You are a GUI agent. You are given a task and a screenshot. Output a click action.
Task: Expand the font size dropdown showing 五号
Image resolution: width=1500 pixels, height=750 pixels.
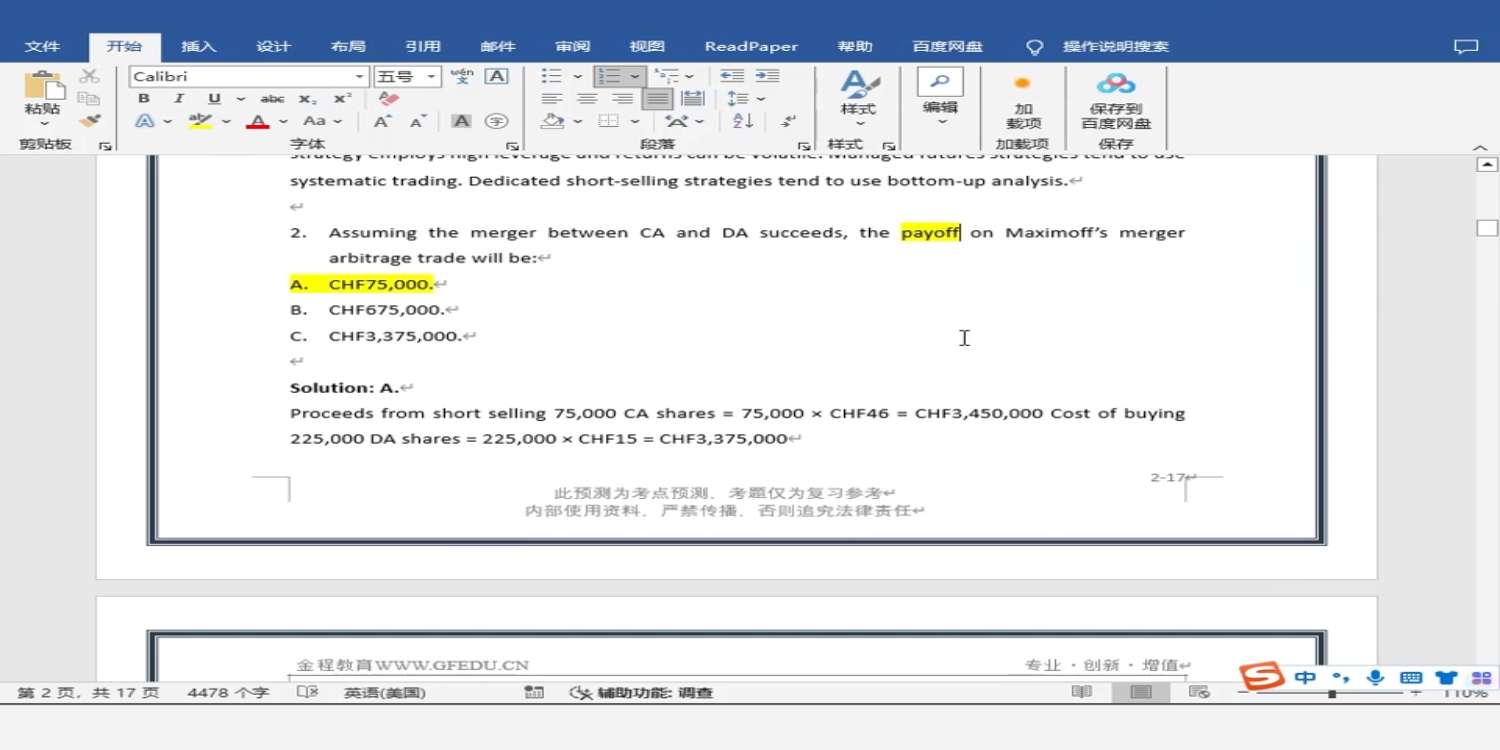(432, 77)
